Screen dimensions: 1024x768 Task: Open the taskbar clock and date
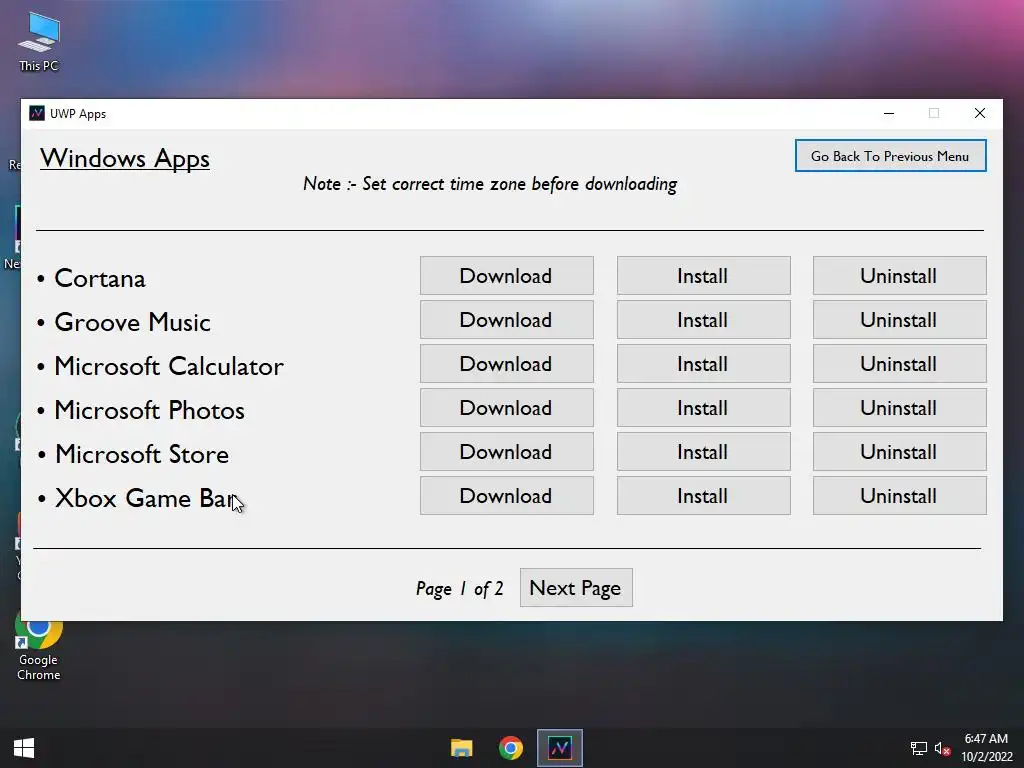(x=987, y=748)
